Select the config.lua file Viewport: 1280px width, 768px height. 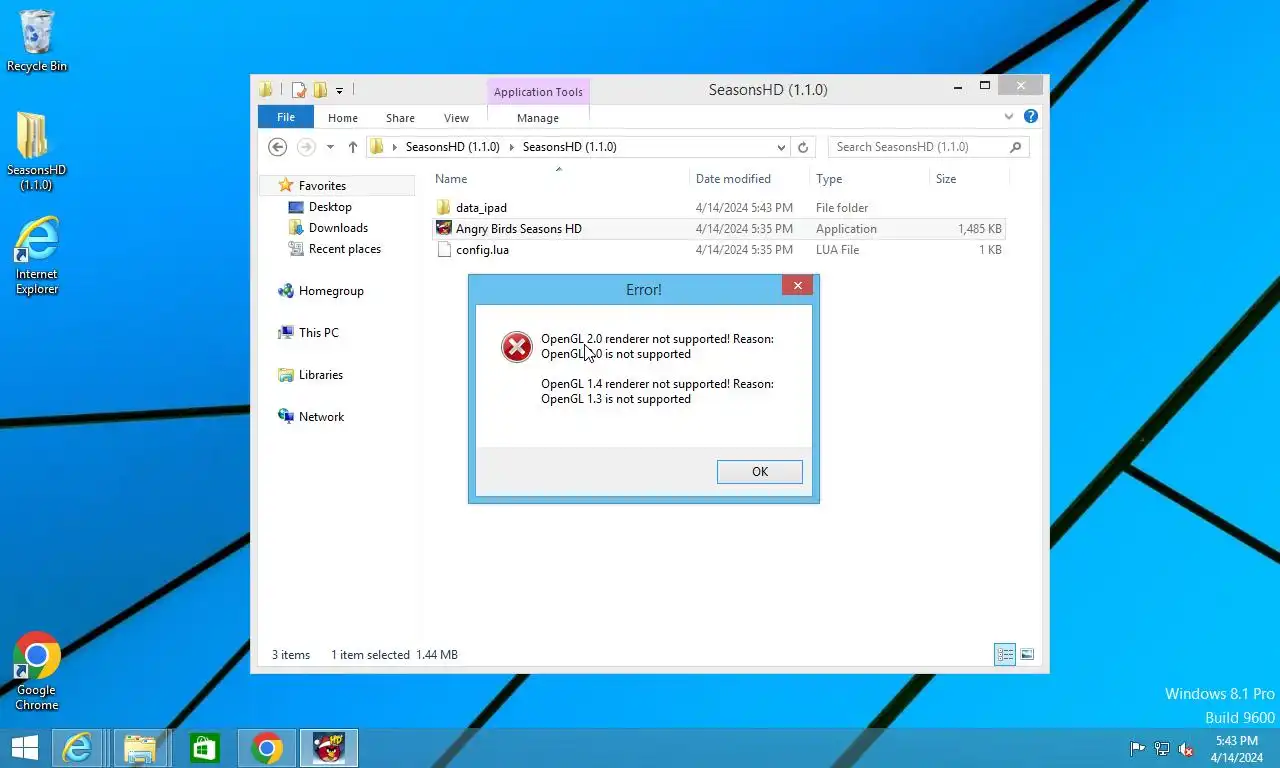[x=718, y=250]
